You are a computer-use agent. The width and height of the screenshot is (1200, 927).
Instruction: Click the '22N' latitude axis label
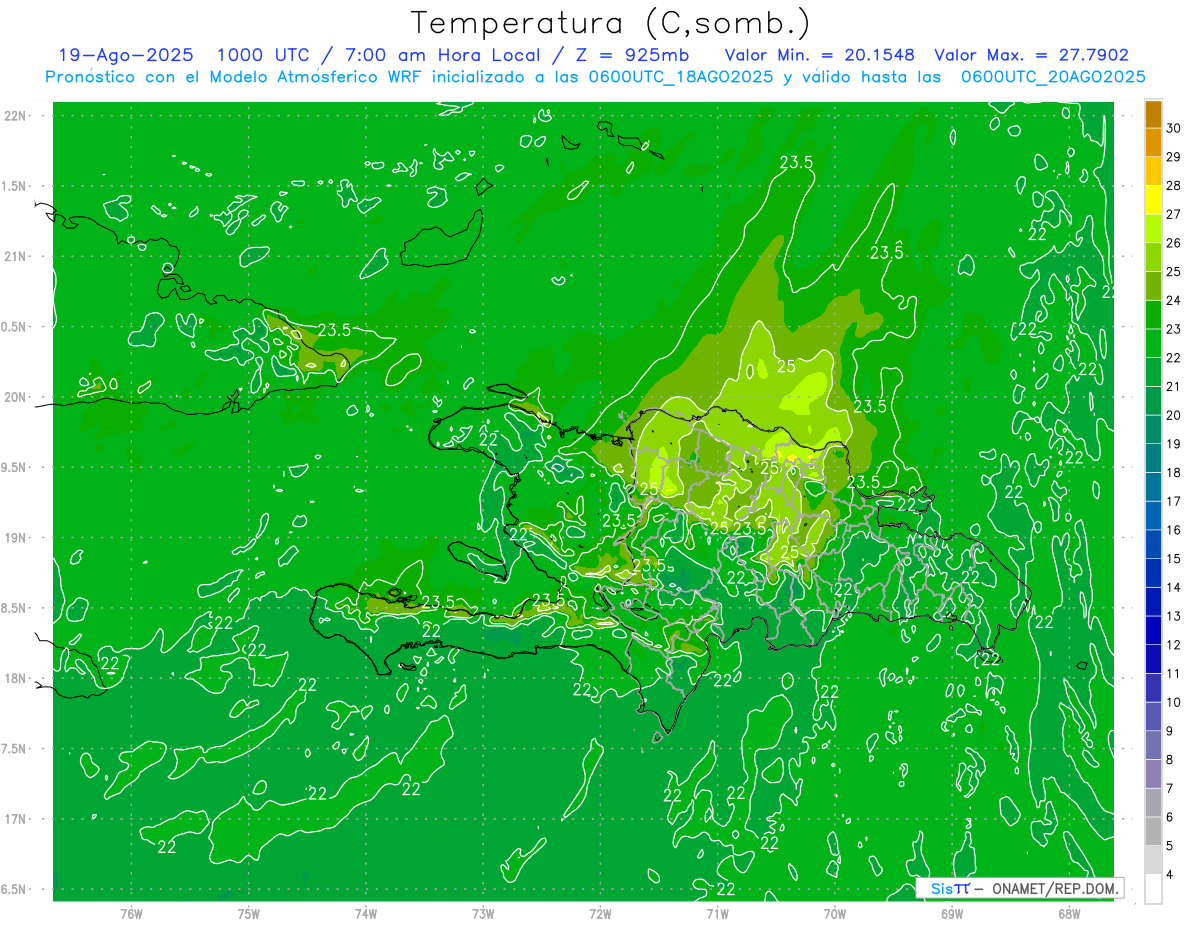(x=17, y=116)
